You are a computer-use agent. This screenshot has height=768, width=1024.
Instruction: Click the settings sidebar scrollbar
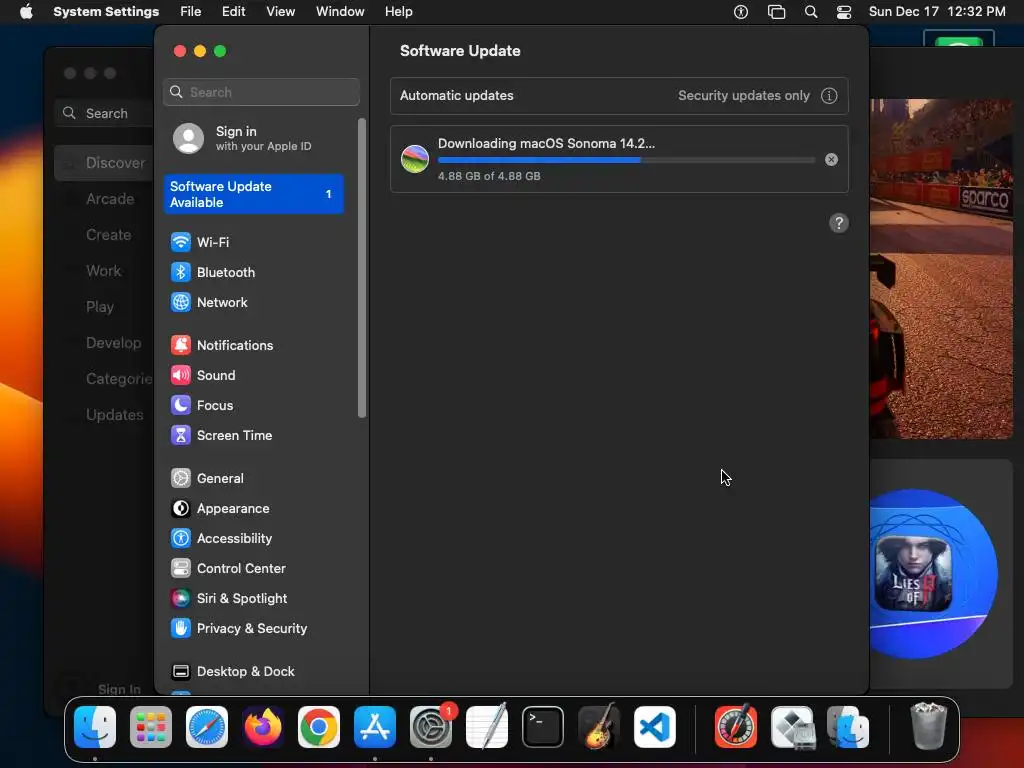[362, 268]
